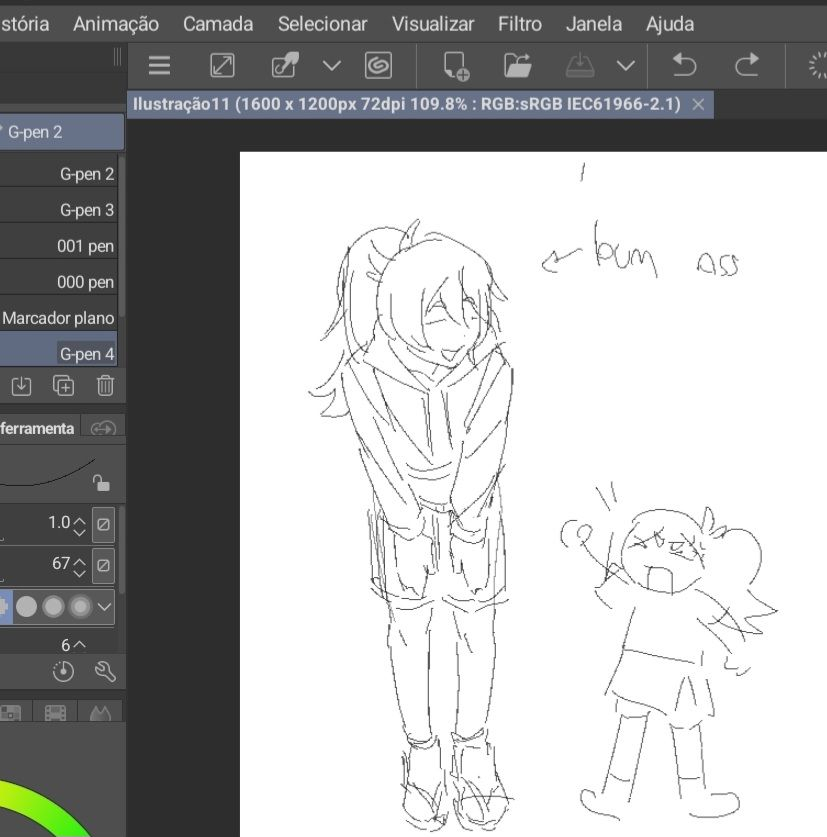
Task: Open the hamburger command bar menu
Action: coord(159,66)
